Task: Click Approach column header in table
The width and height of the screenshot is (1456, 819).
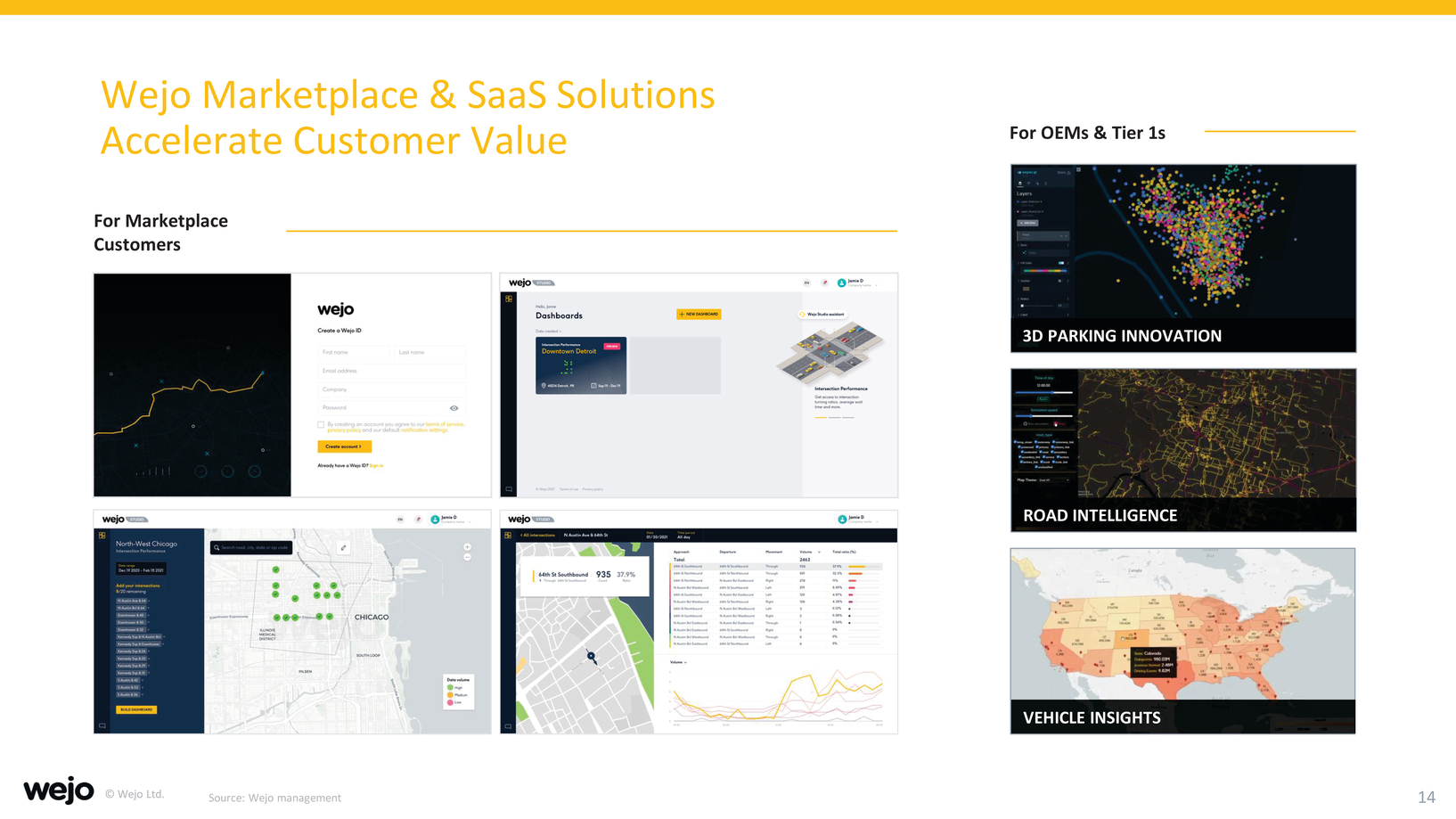Action: (x=682, y=552)
